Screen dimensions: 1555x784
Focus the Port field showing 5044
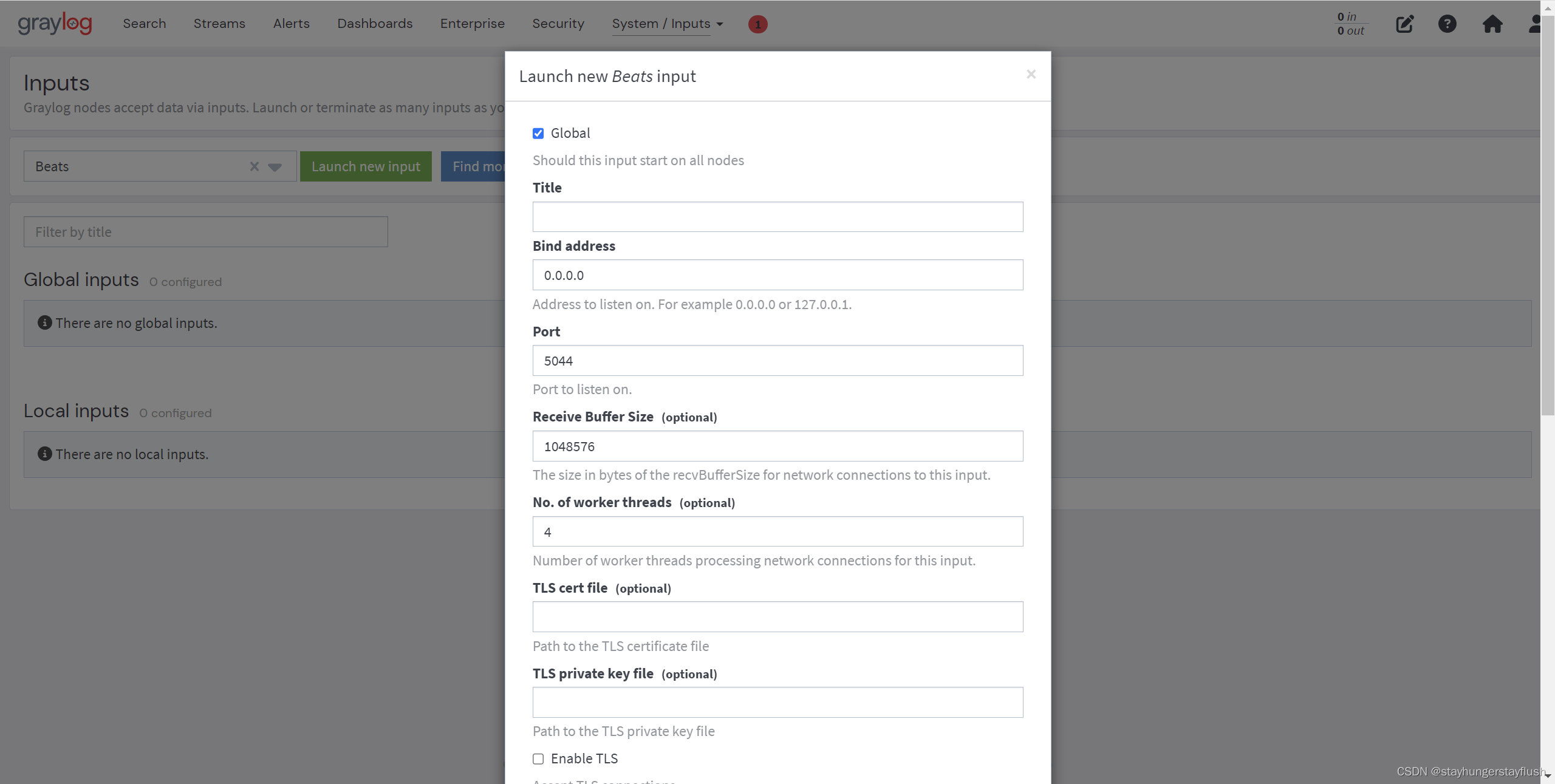pos(777,361)
